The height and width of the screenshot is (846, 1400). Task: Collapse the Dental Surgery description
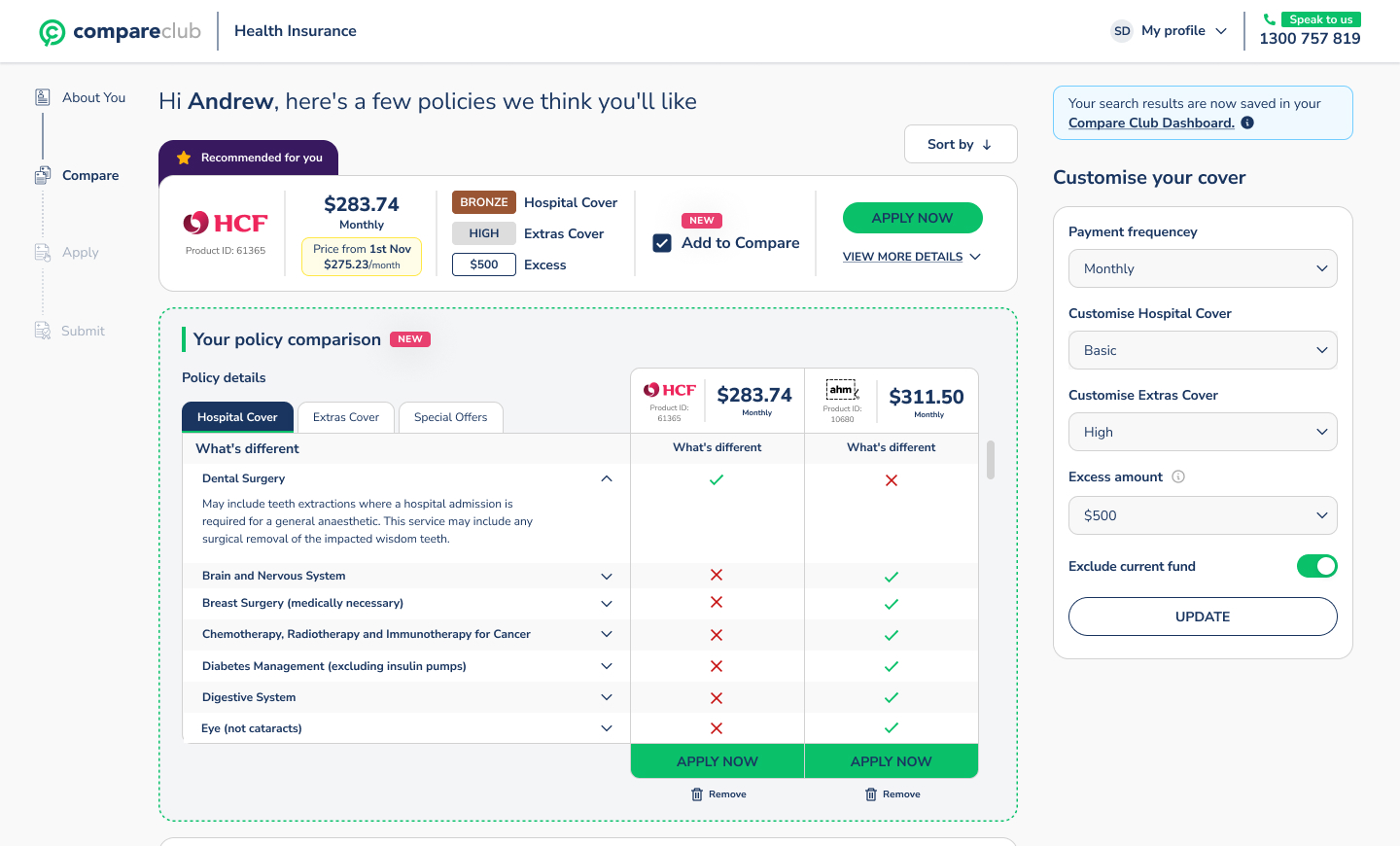click(607, 478)
